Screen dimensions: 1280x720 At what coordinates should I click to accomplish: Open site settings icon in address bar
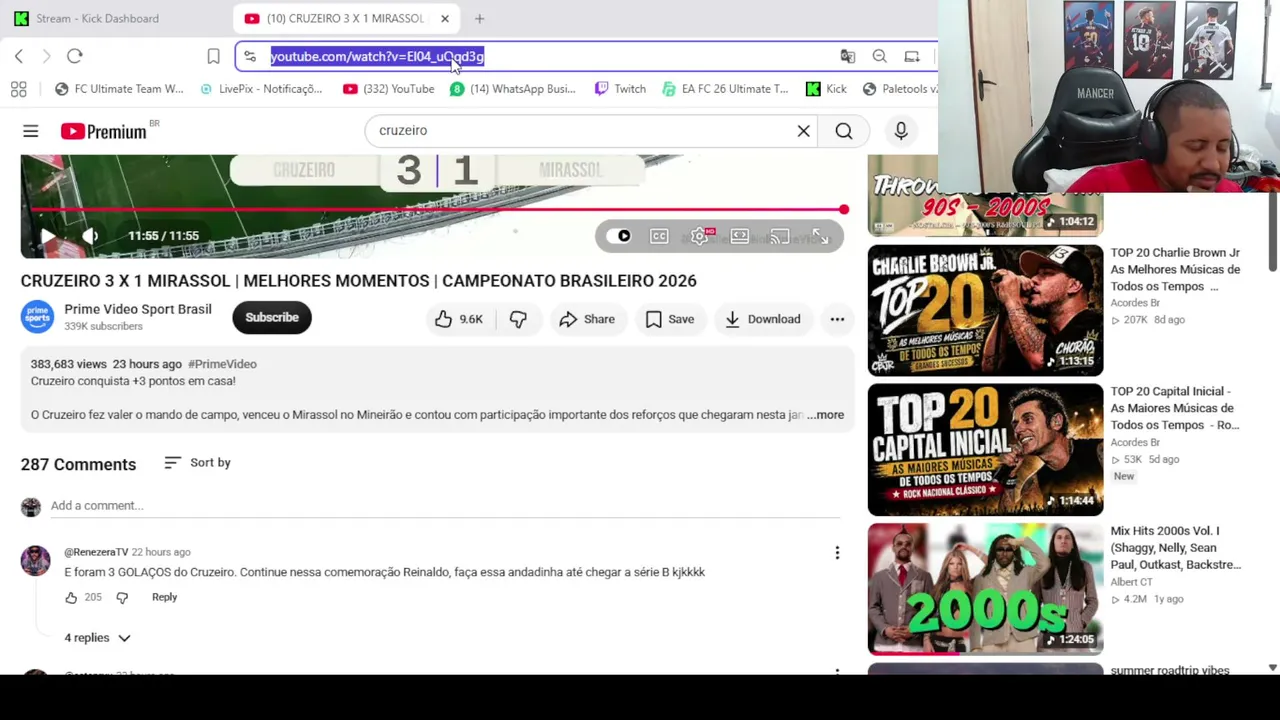[x=250, y=56]
